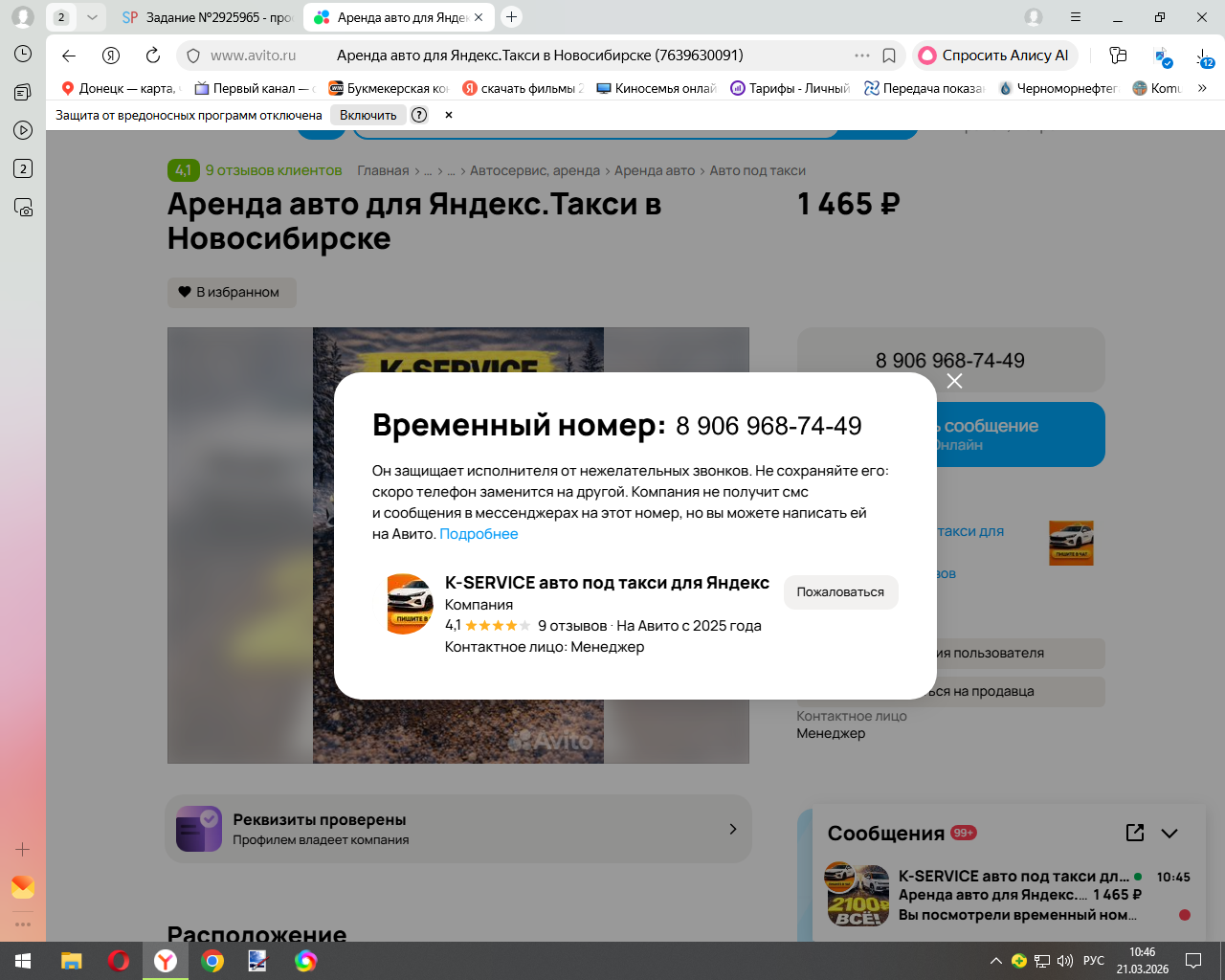Screen dimensions: 1225x980
Task: Click the K-SERVICE seller avatar in the popup
Action: 410,604
